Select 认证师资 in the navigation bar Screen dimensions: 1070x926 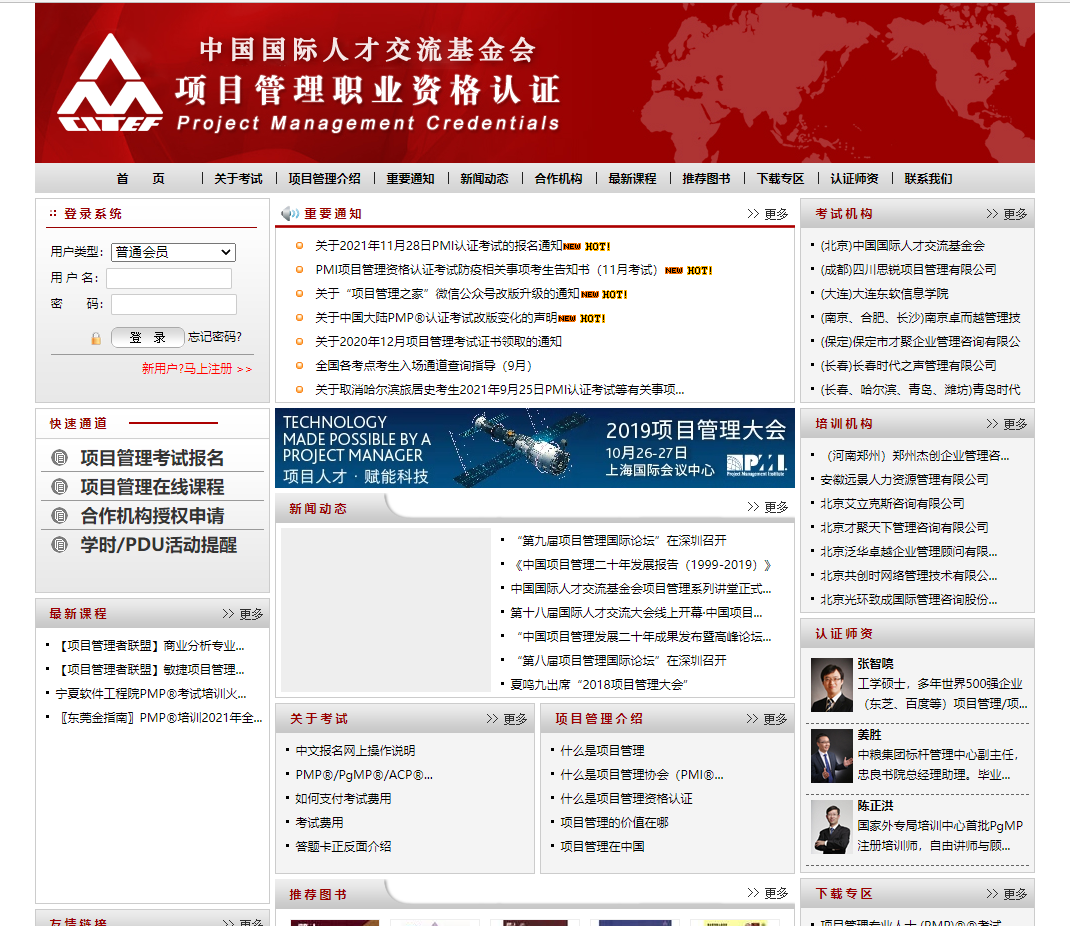[854, 179]
